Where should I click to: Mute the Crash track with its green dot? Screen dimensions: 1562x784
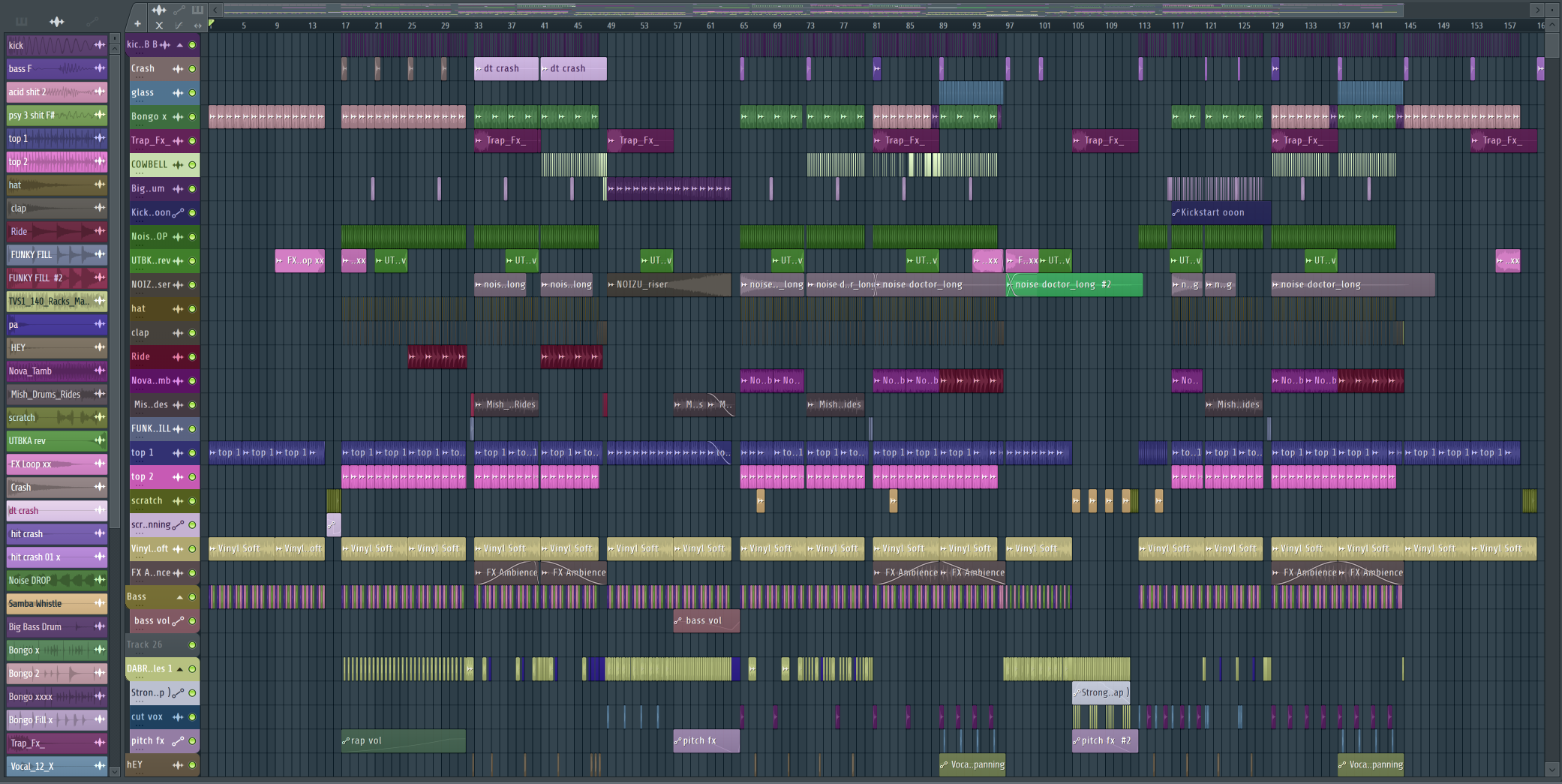coord(192,69)
